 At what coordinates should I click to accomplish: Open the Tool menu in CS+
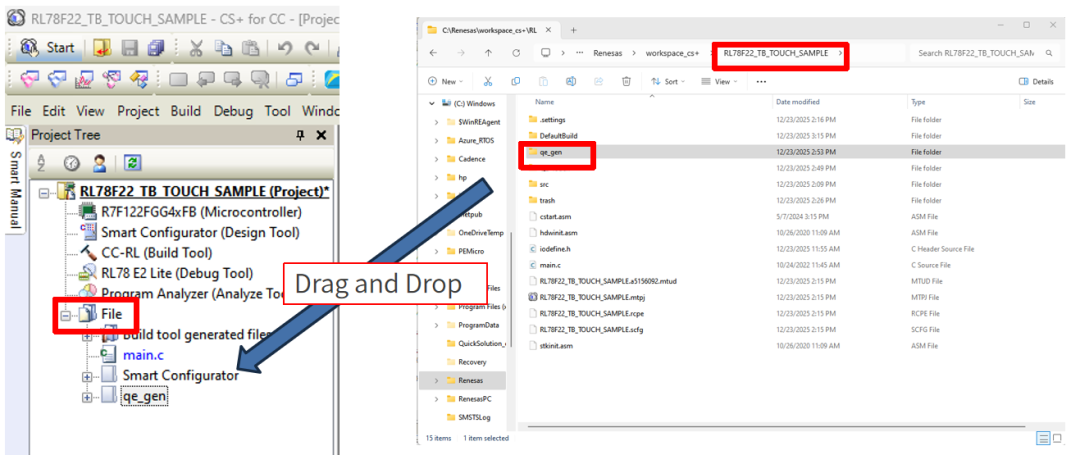278,111
